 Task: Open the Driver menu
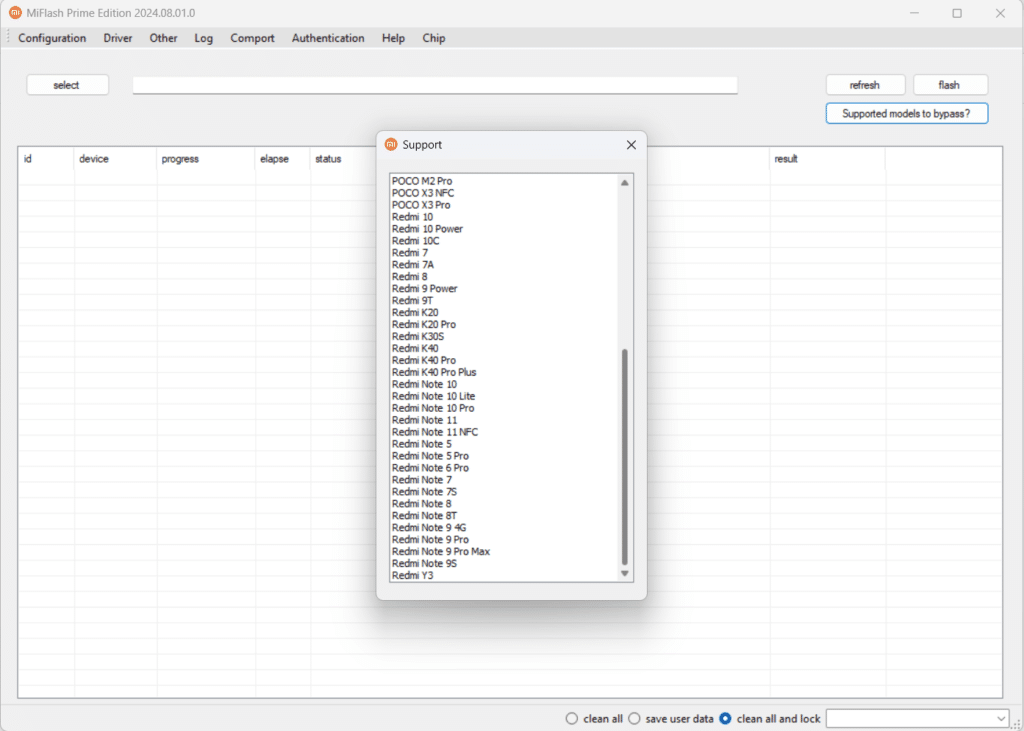(118, 38)
